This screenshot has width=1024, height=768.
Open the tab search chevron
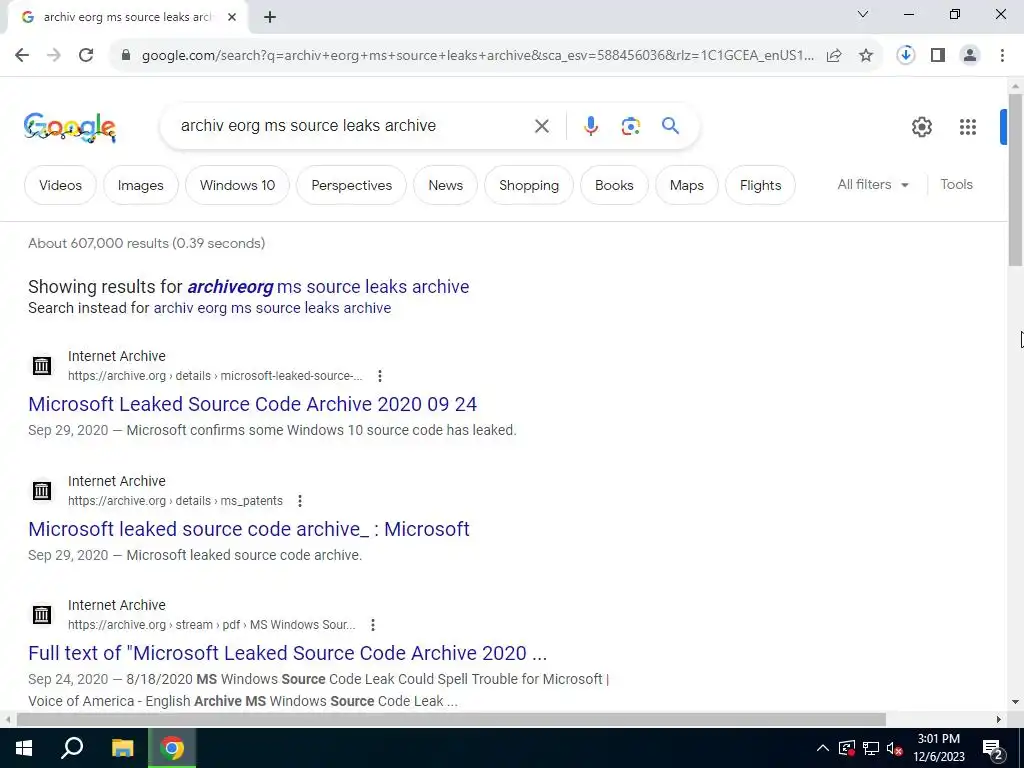863,14
